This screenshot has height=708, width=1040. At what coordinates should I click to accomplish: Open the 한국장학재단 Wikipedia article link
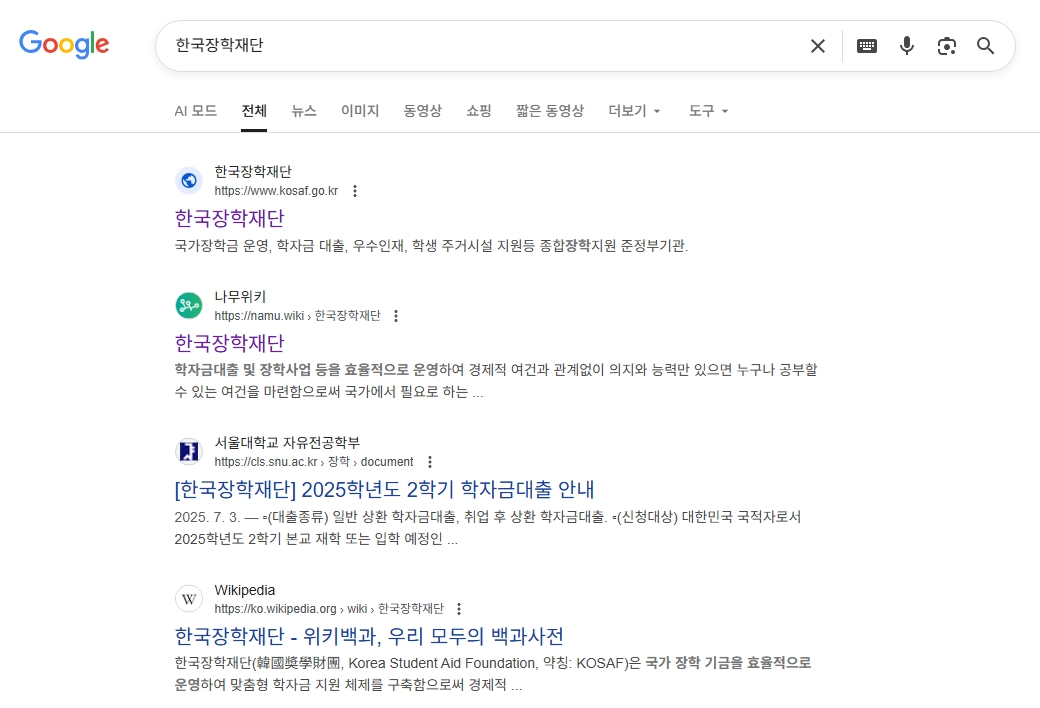369,637
